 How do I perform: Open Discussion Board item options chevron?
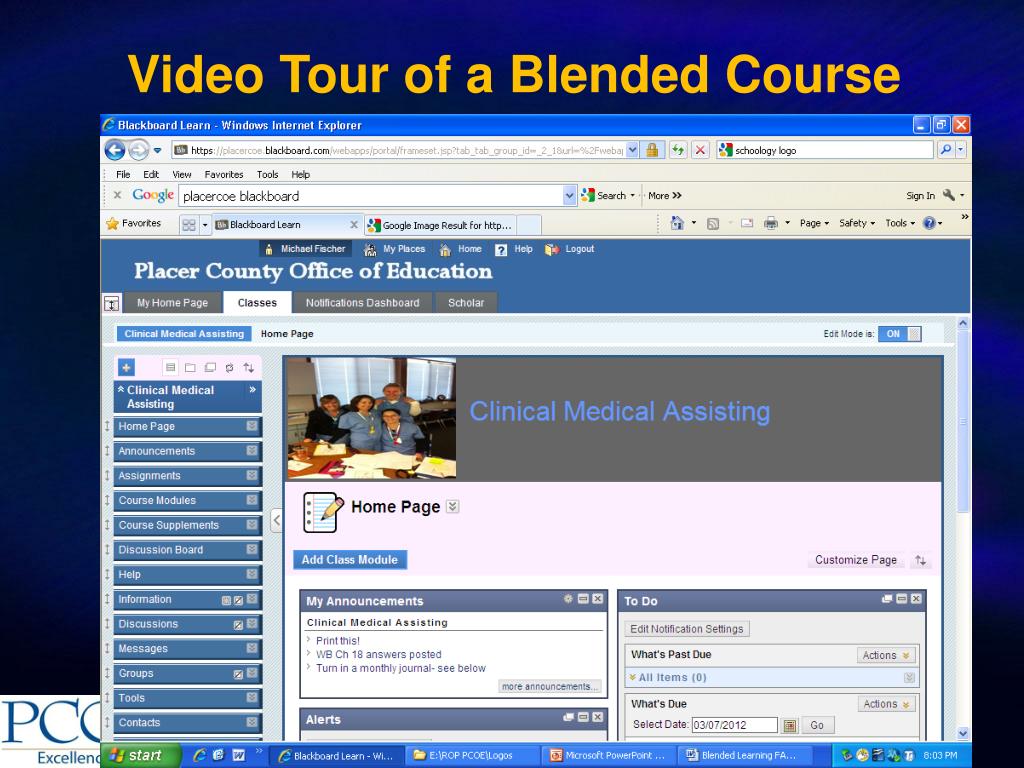[252, 550]
